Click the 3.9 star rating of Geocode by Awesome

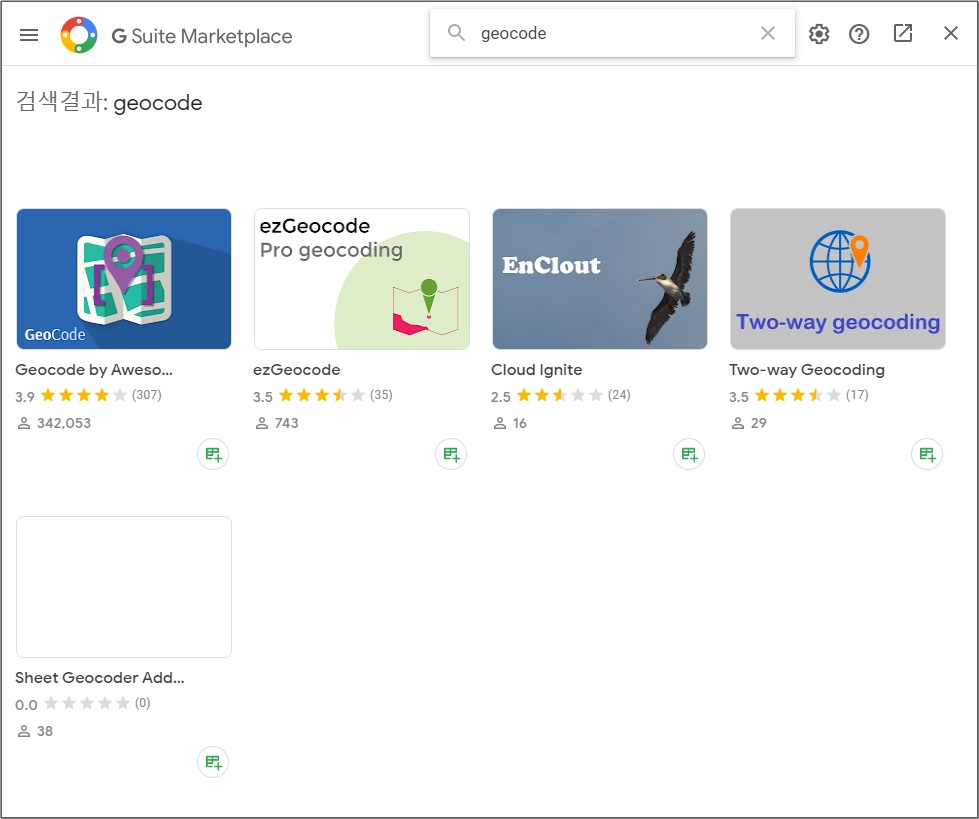84,395
